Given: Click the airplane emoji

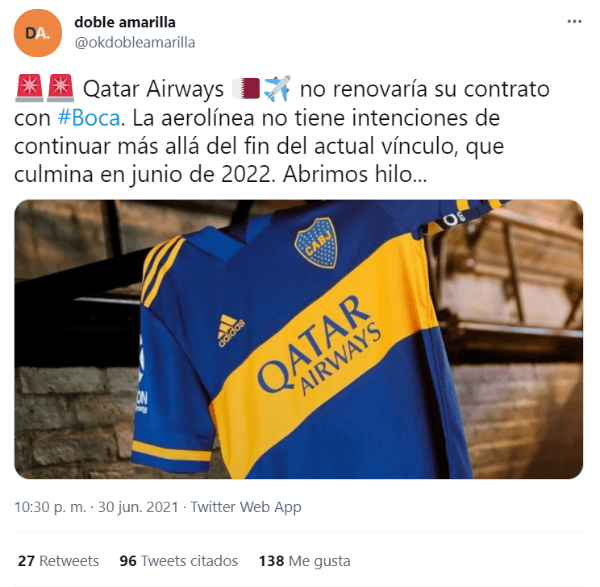Looking at the screenshot, I should click(277, 88).
